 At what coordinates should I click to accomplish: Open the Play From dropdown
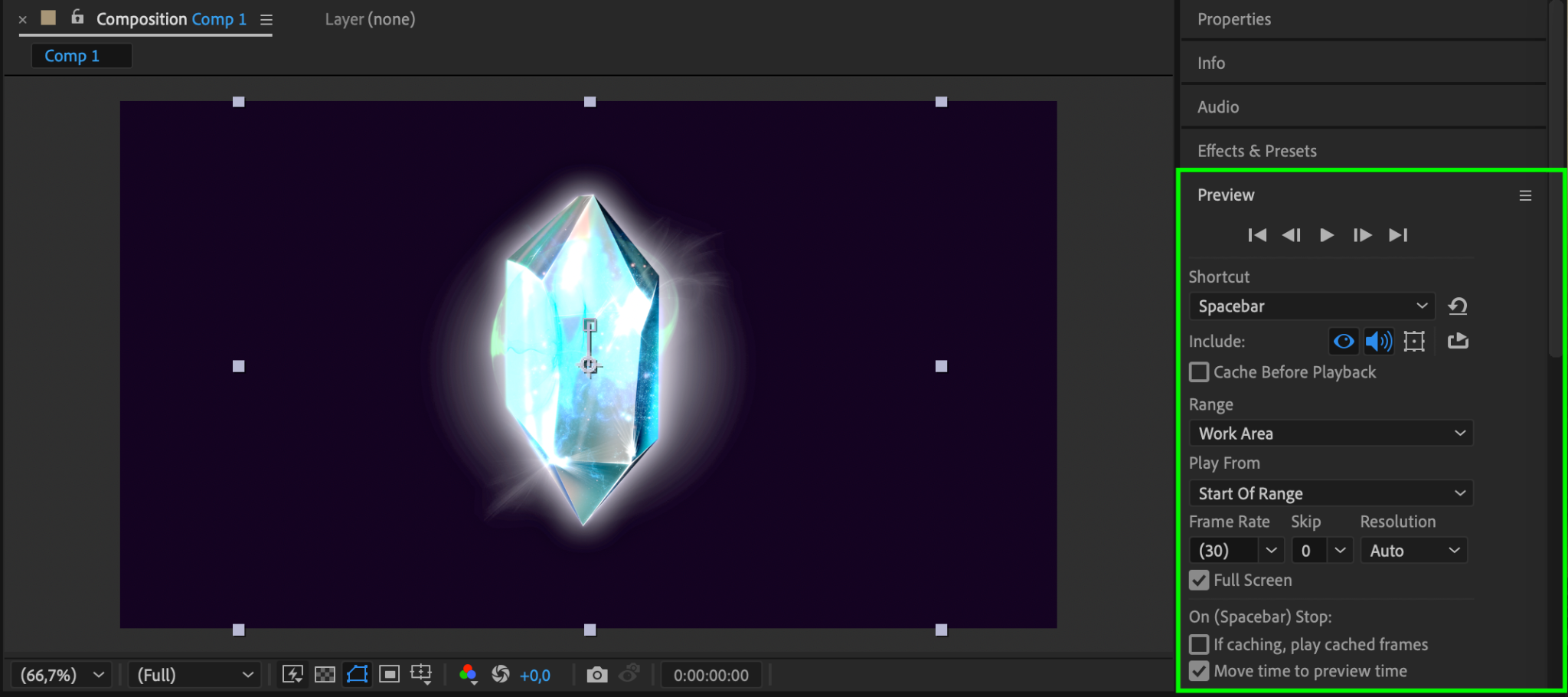[x=1331, y=493]
